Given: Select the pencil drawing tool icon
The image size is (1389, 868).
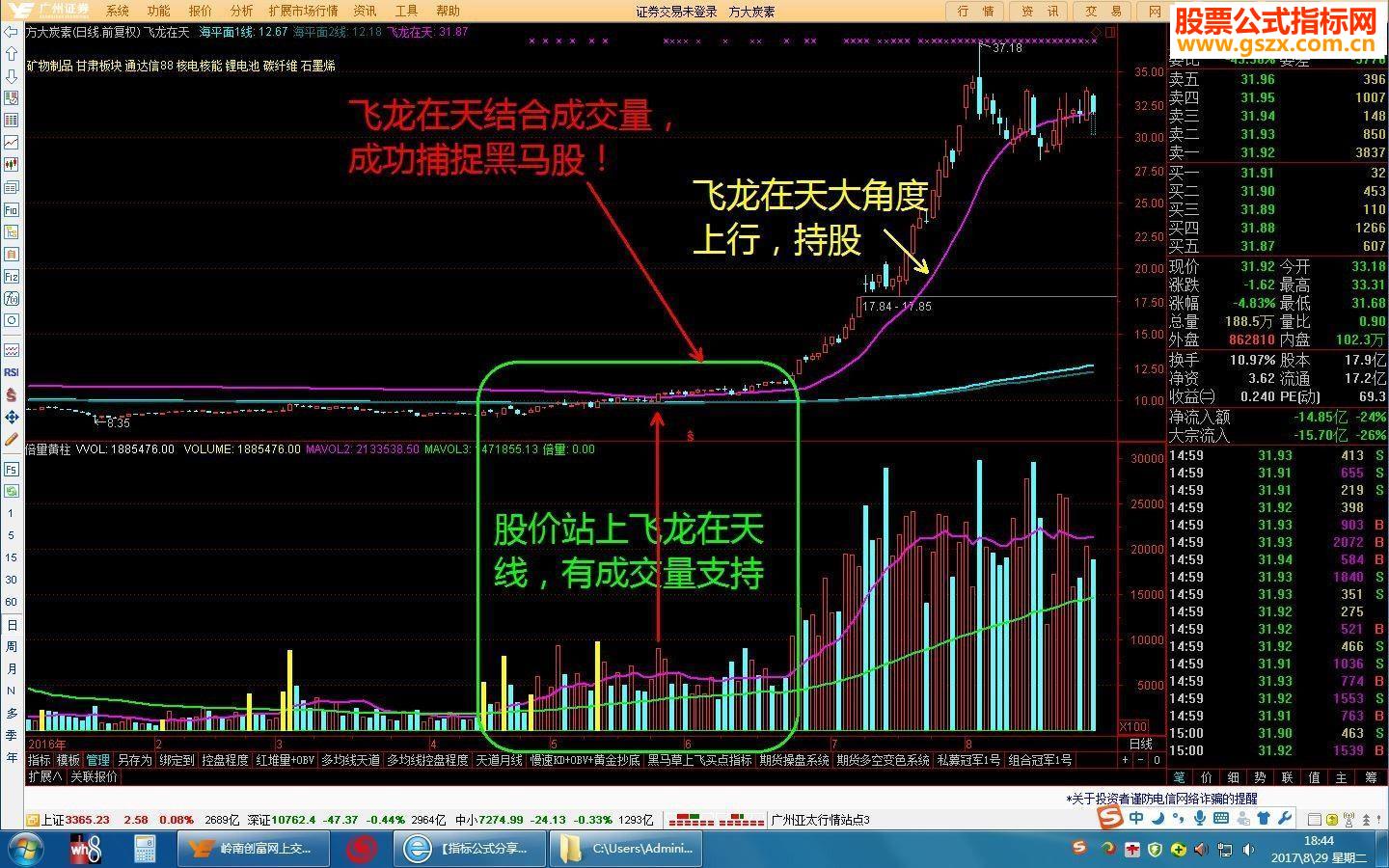Looking at the screenshot, I should pos(12,440).
